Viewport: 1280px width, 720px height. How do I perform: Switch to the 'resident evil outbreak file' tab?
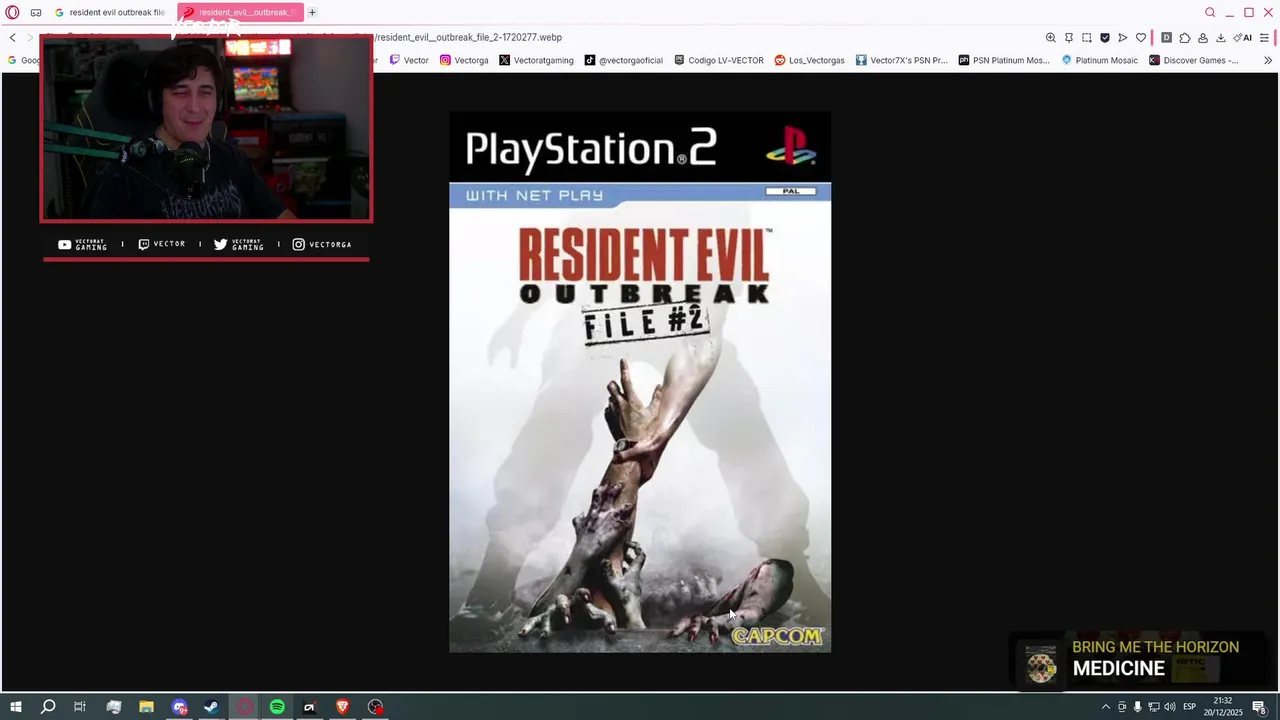tap(110, 12)
